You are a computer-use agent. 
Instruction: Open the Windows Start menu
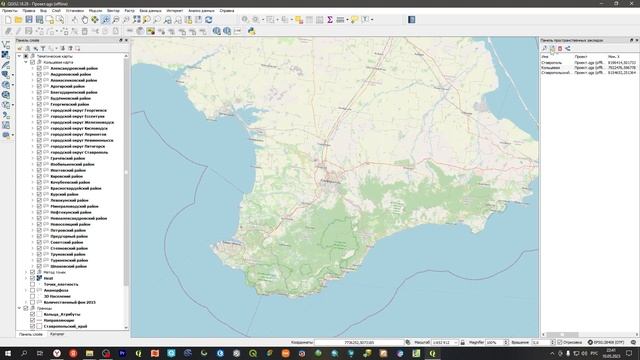(x=7, y=353)
